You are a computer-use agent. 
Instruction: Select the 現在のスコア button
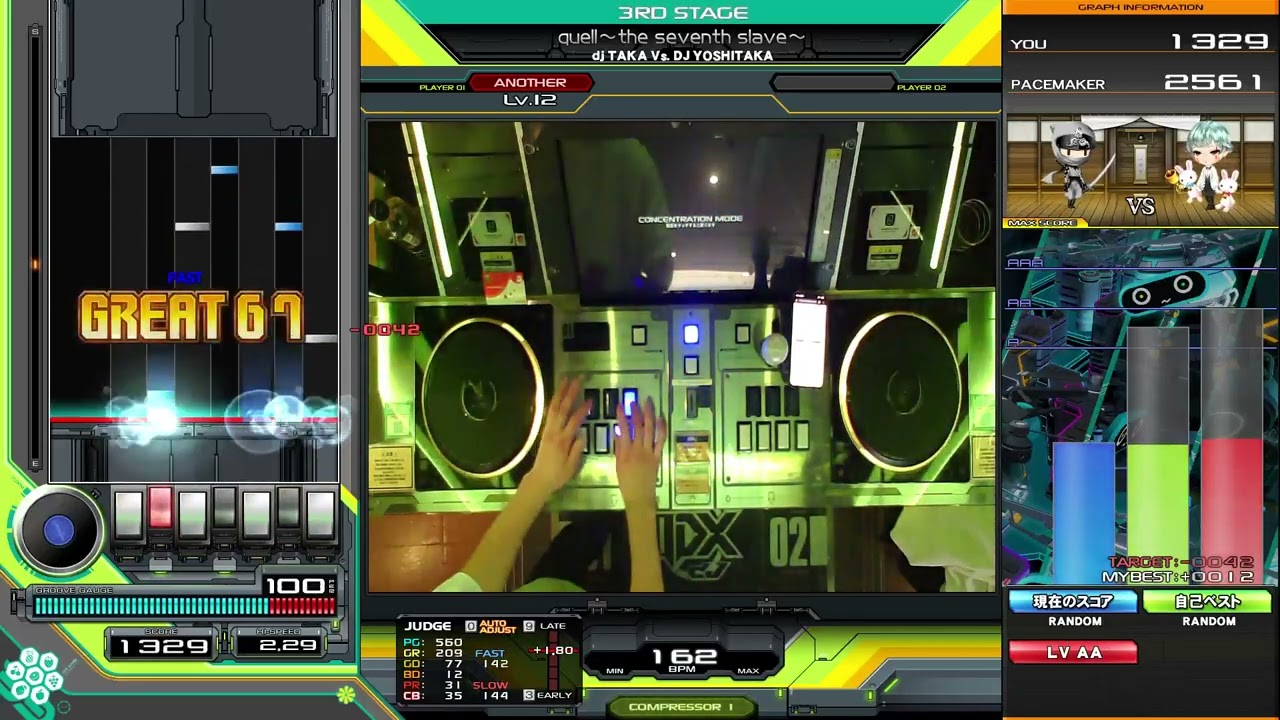pos(1073,601)
